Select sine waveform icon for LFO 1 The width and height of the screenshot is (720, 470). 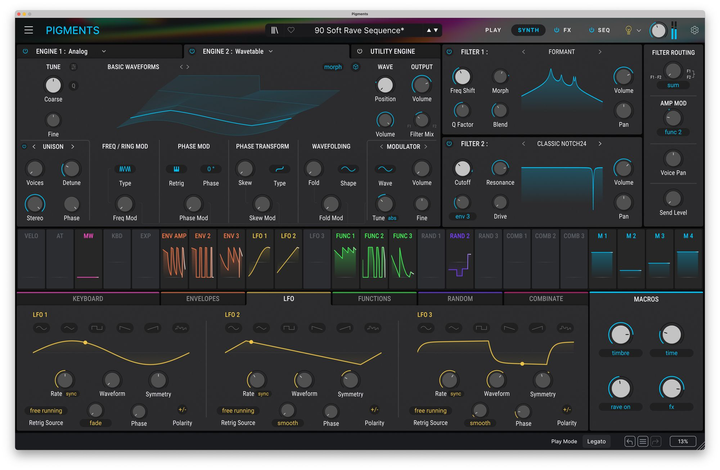pyautogui.click(x=41, y=328)
